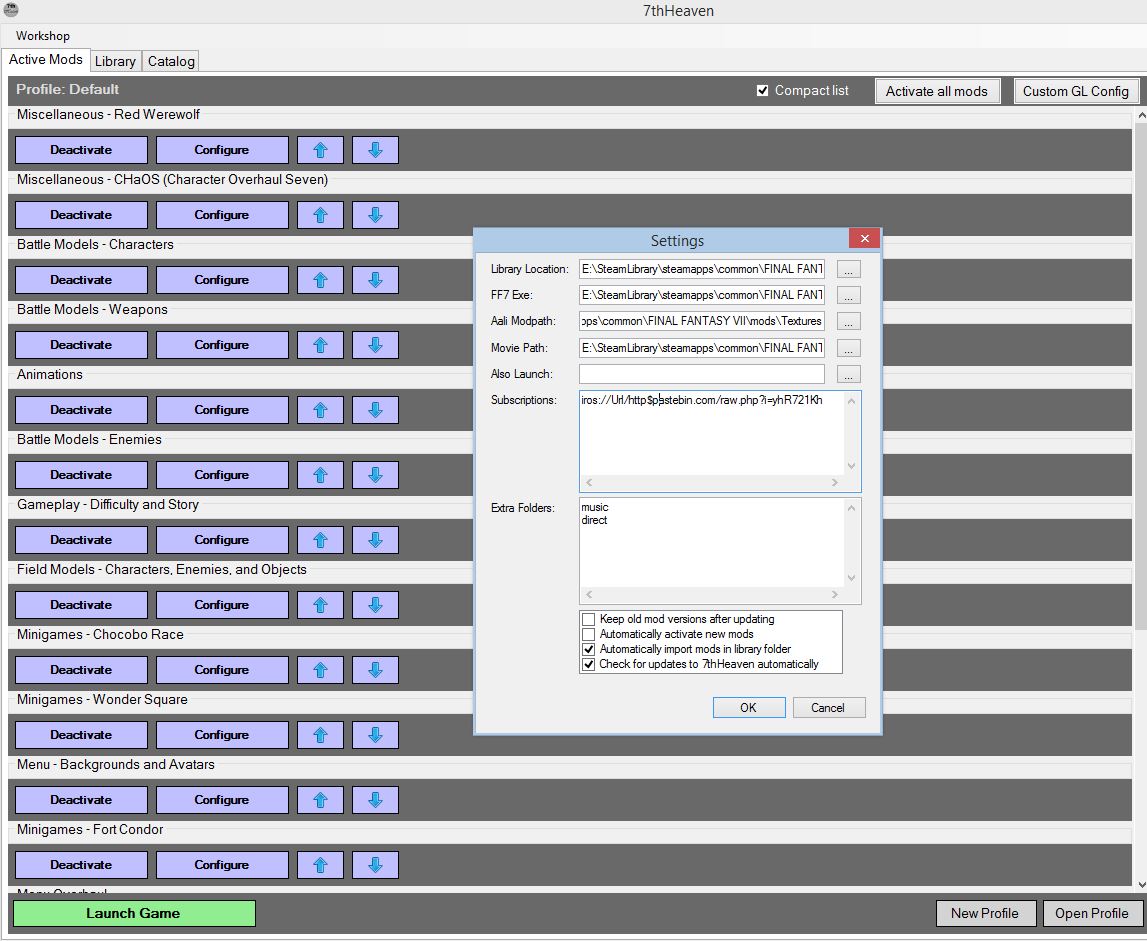Browse for Movie Path folder
The height and width of the screenshot is (941, 1147).
pos(848,348)
